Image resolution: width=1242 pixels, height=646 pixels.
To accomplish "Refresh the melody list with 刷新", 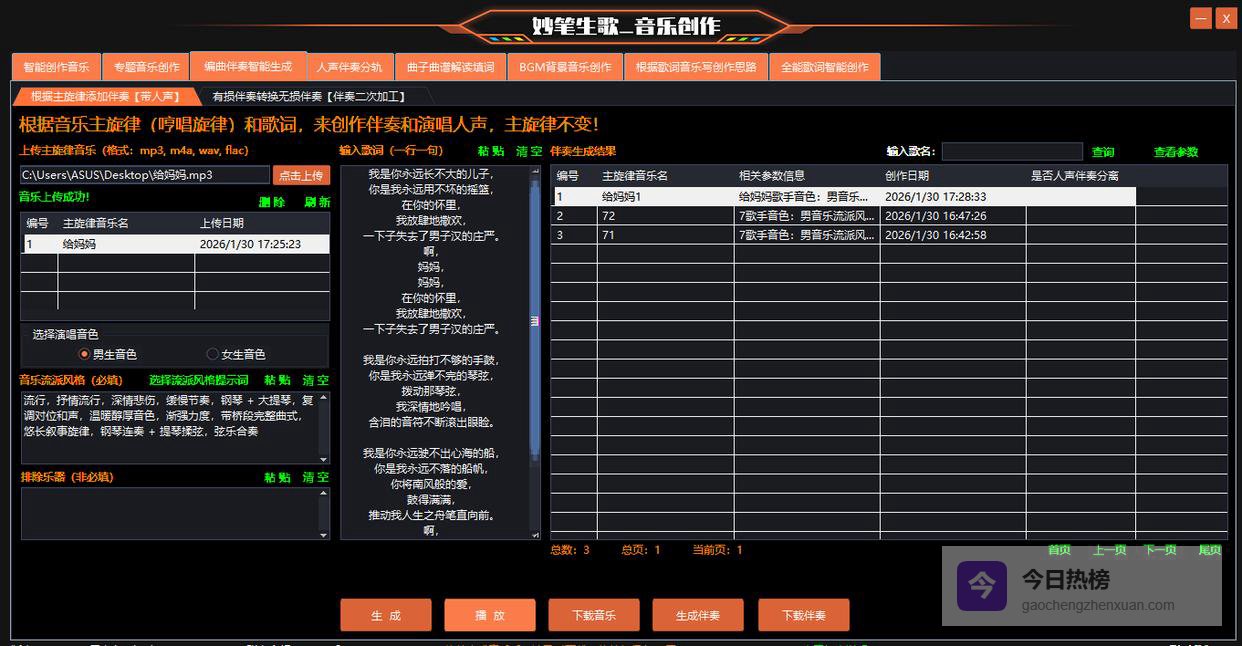I will click(316, 202).
